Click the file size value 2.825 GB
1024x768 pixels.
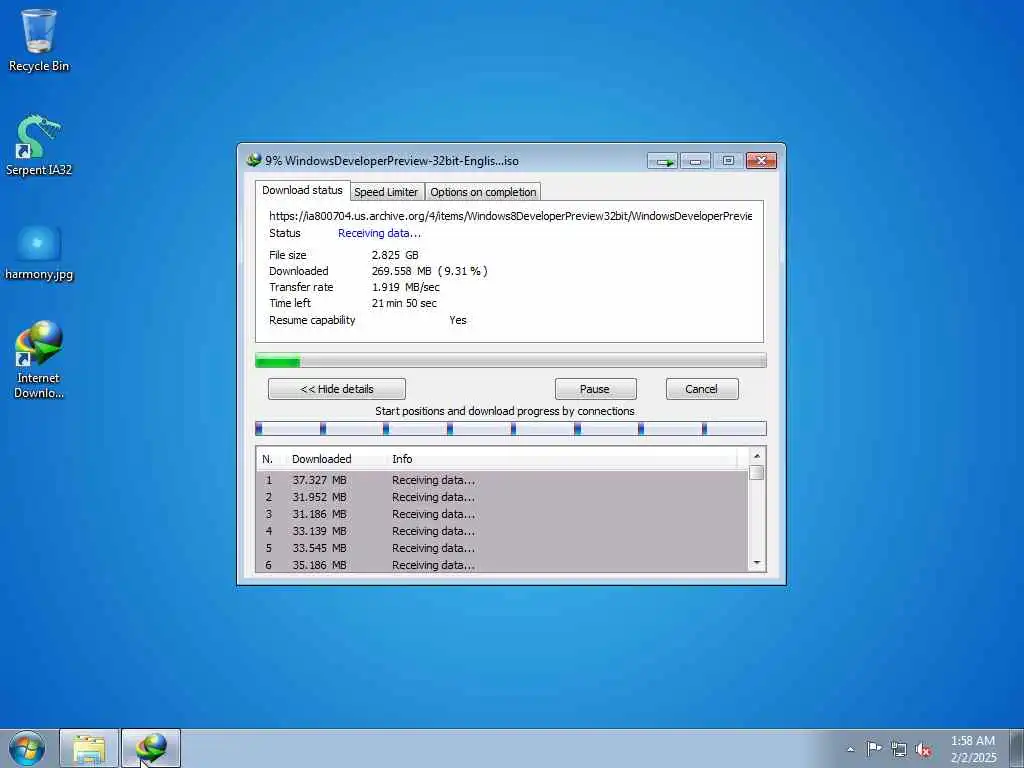pos(395,255)
